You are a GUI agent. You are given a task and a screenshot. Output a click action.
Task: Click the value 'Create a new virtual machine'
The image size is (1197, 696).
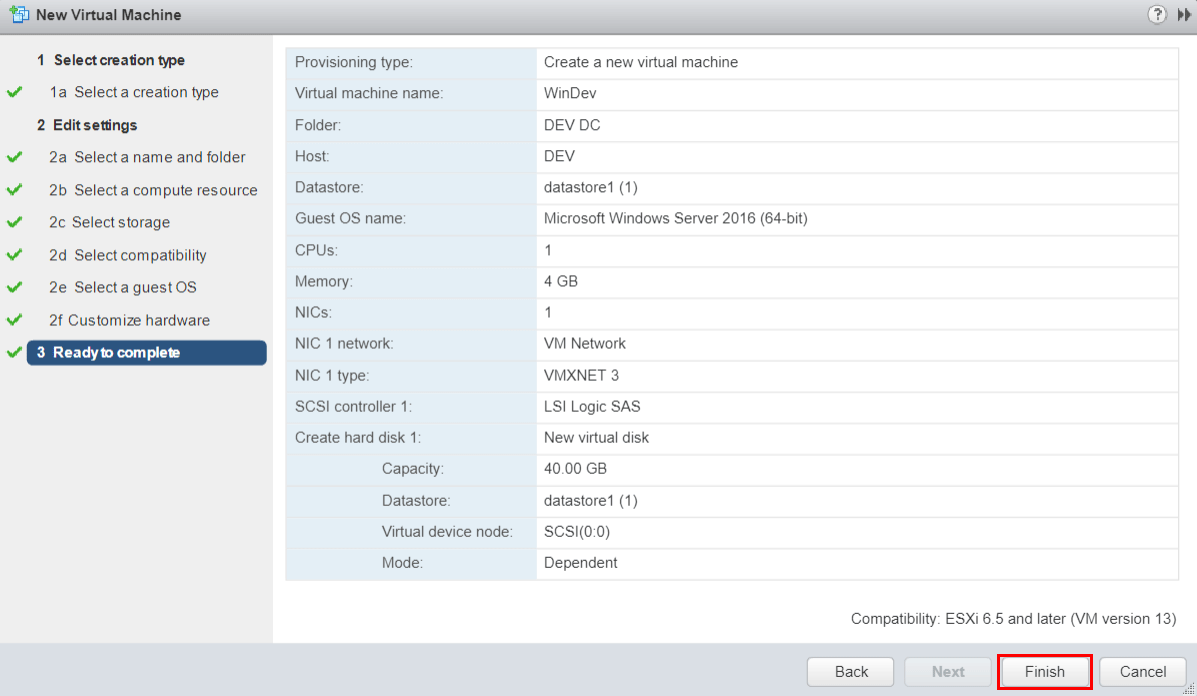tap(640, 63)
